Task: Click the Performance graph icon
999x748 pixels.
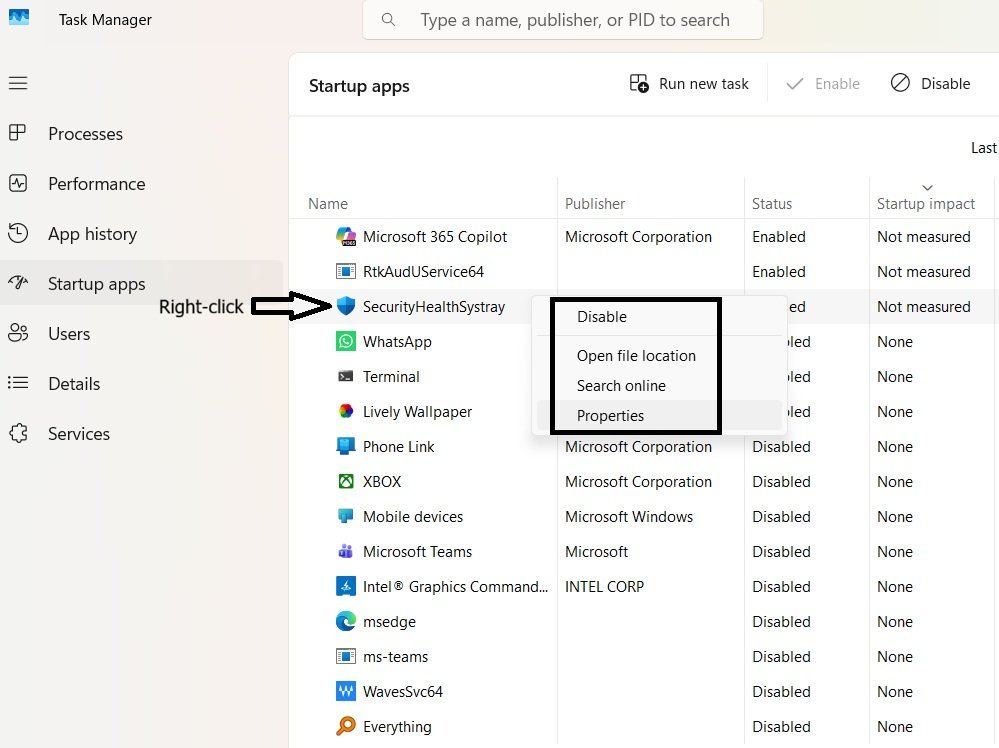Action: (x=18, y=183)
